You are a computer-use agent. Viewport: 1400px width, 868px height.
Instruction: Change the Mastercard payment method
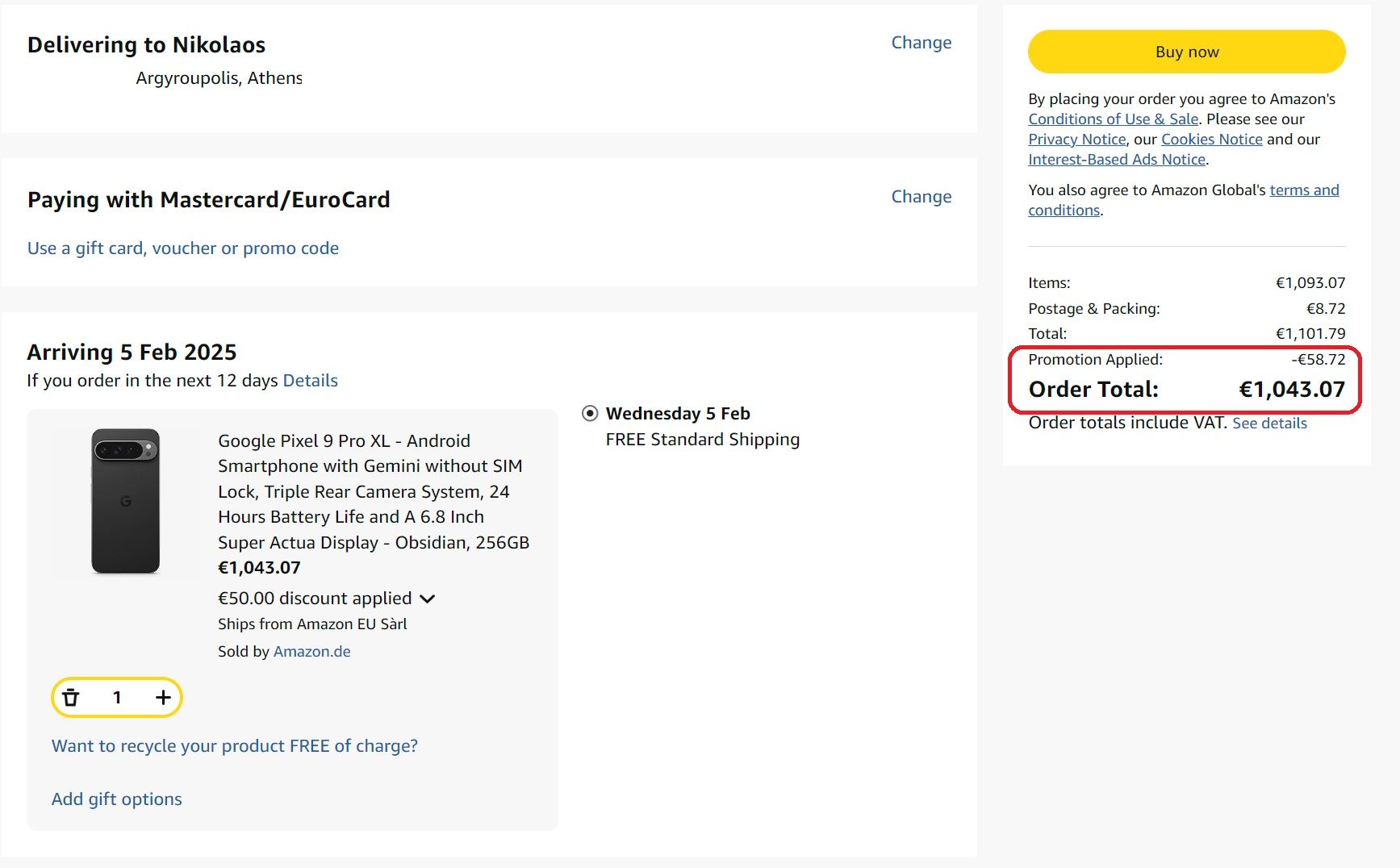point(921,197)
